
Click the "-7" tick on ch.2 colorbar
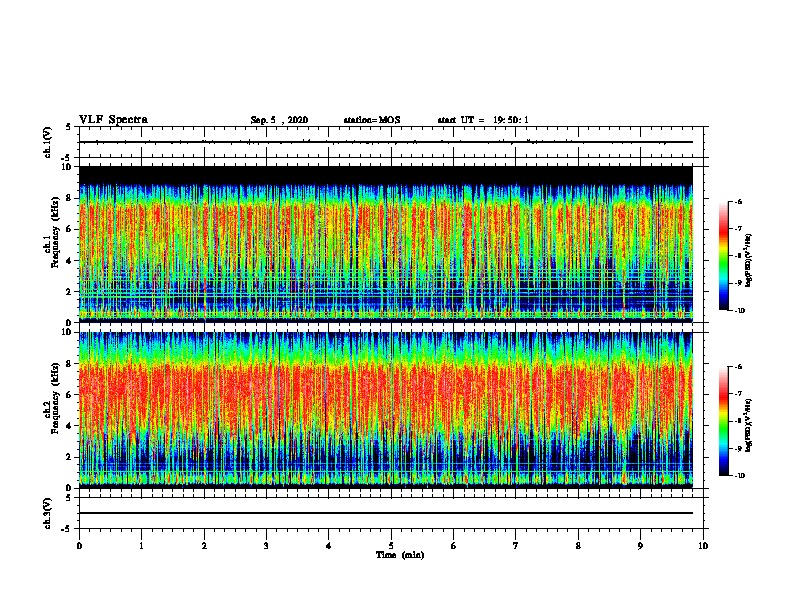(x=738, y=394)
